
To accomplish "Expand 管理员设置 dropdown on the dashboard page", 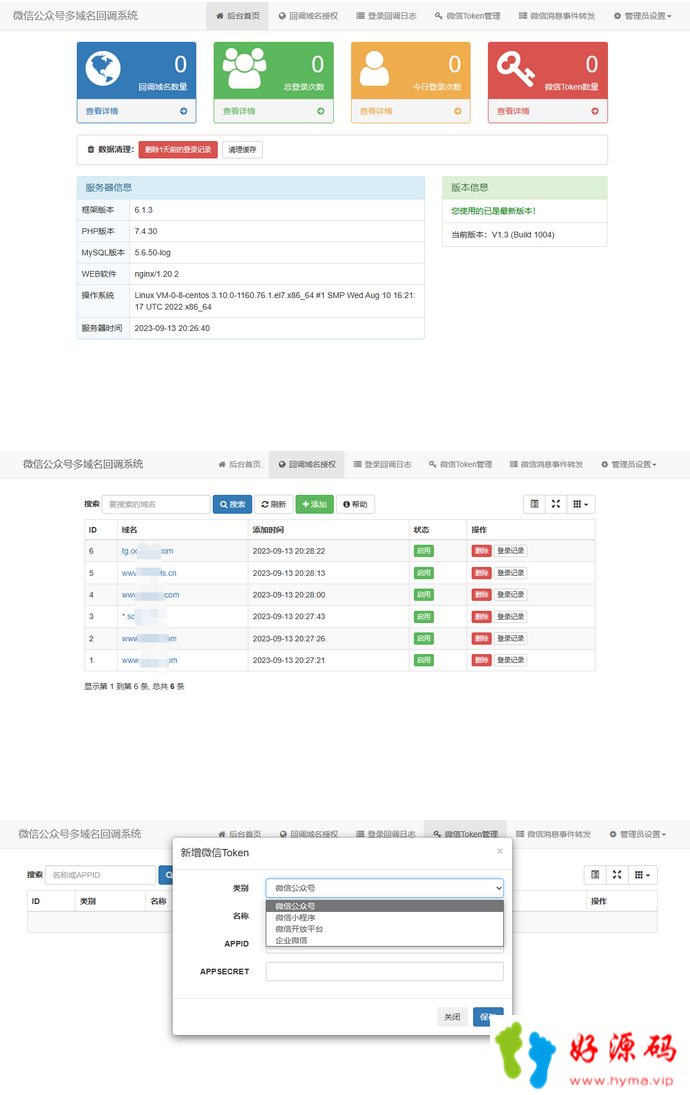I will [643, 15].
